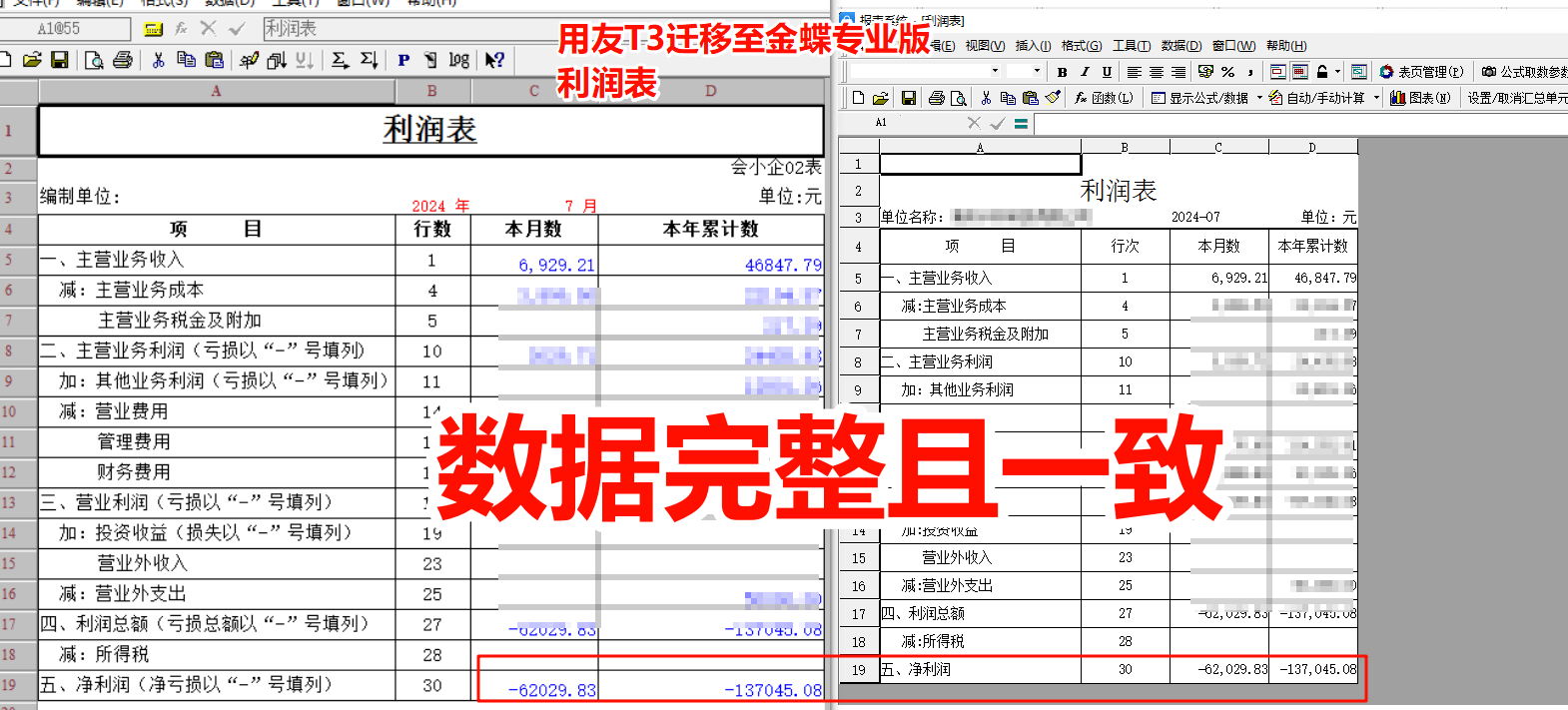Click the Open folder icon in the T3 toolbar
This screenshot has height=710, width=1568.
pyautogui.click(x=32, y=60)
